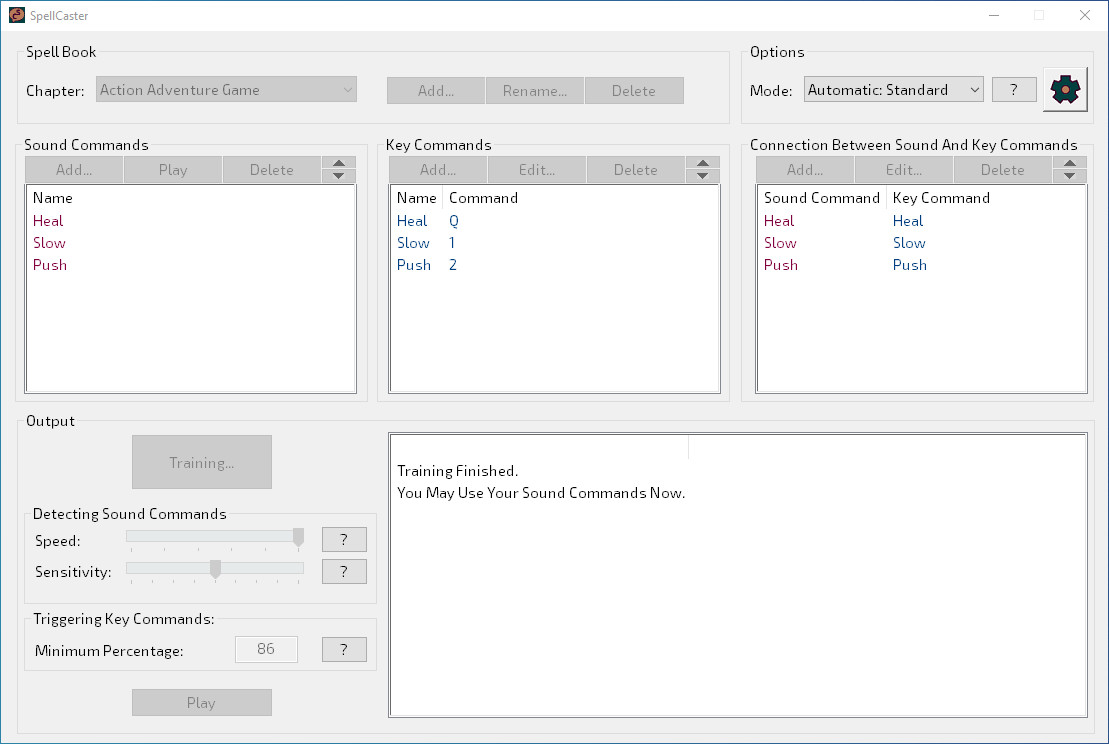
Task: Click the SpellCaster app icon in title bar
Action: point(17,15)
